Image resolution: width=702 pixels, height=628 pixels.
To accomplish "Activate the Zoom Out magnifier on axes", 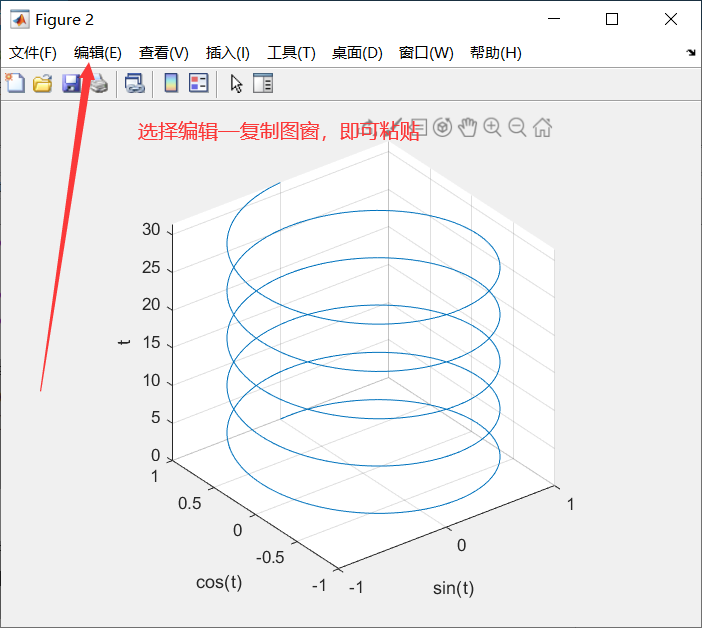I will [x=518, y=128].
